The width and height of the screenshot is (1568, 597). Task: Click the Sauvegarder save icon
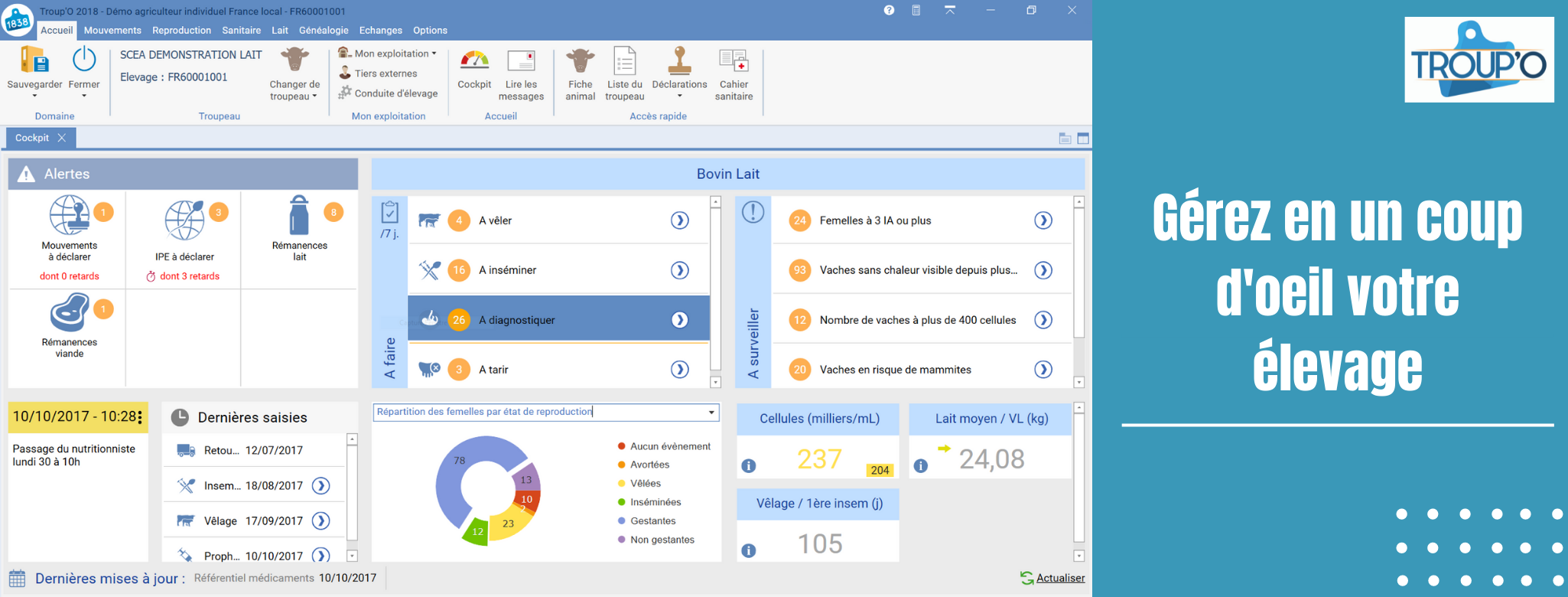click(34, 60)
